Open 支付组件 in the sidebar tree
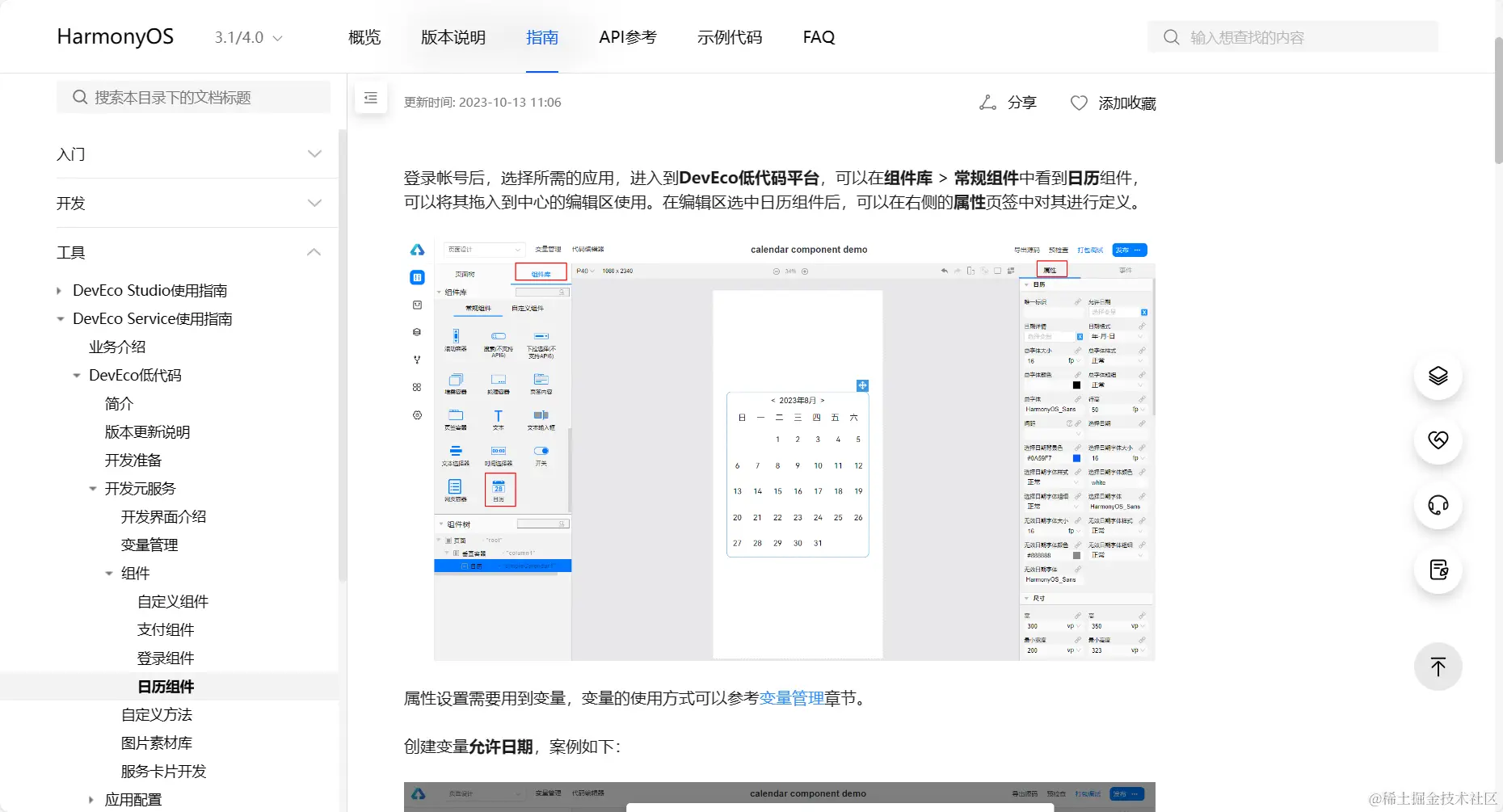Image resolution: width=1503 pixels, height=812 pixels. click(166, 630)
